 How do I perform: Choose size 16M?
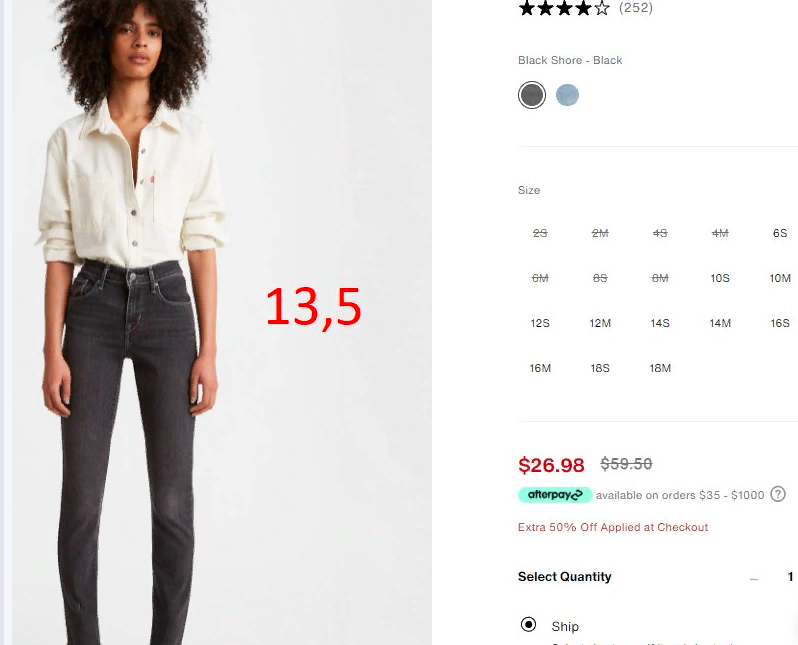click(x=540, y=368)
